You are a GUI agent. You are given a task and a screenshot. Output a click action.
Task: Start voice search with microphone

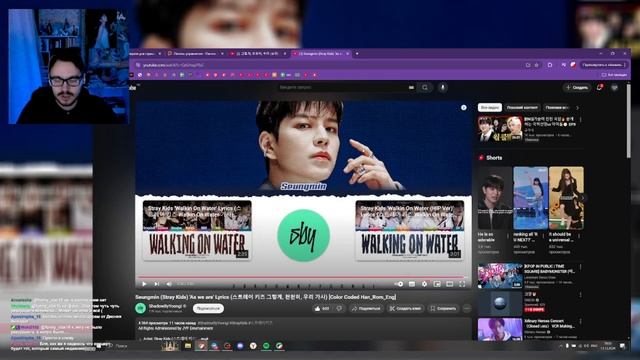click(442, 87)
